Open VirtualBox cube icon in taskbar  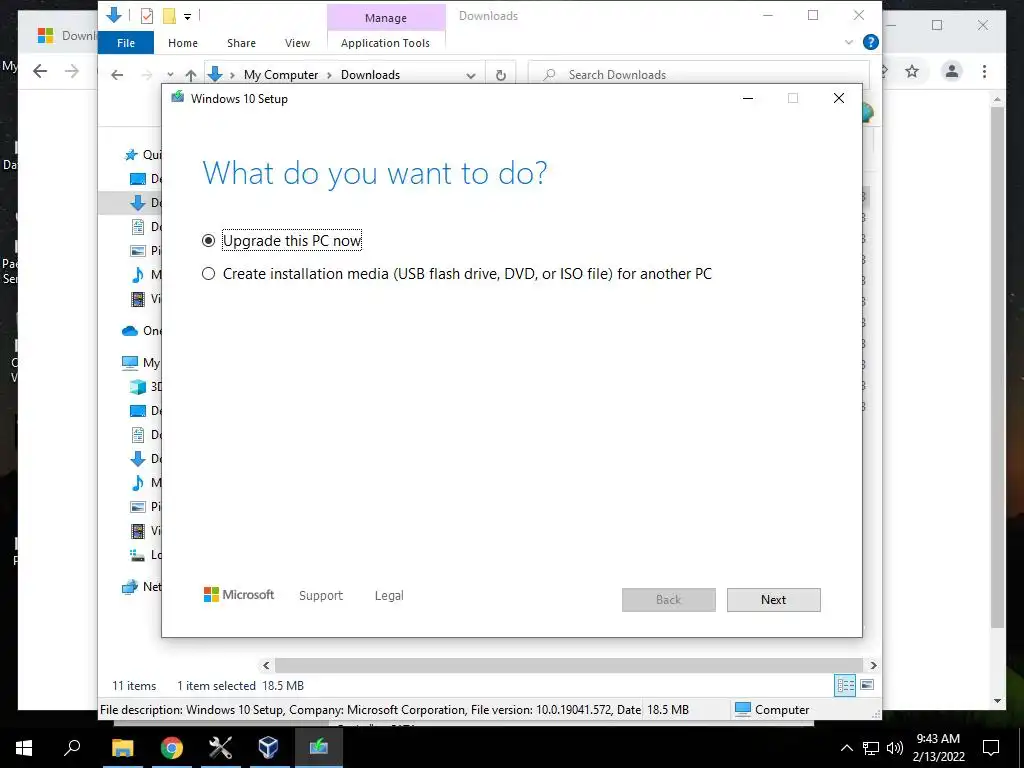pyautogui.click(x=268, y=748)
